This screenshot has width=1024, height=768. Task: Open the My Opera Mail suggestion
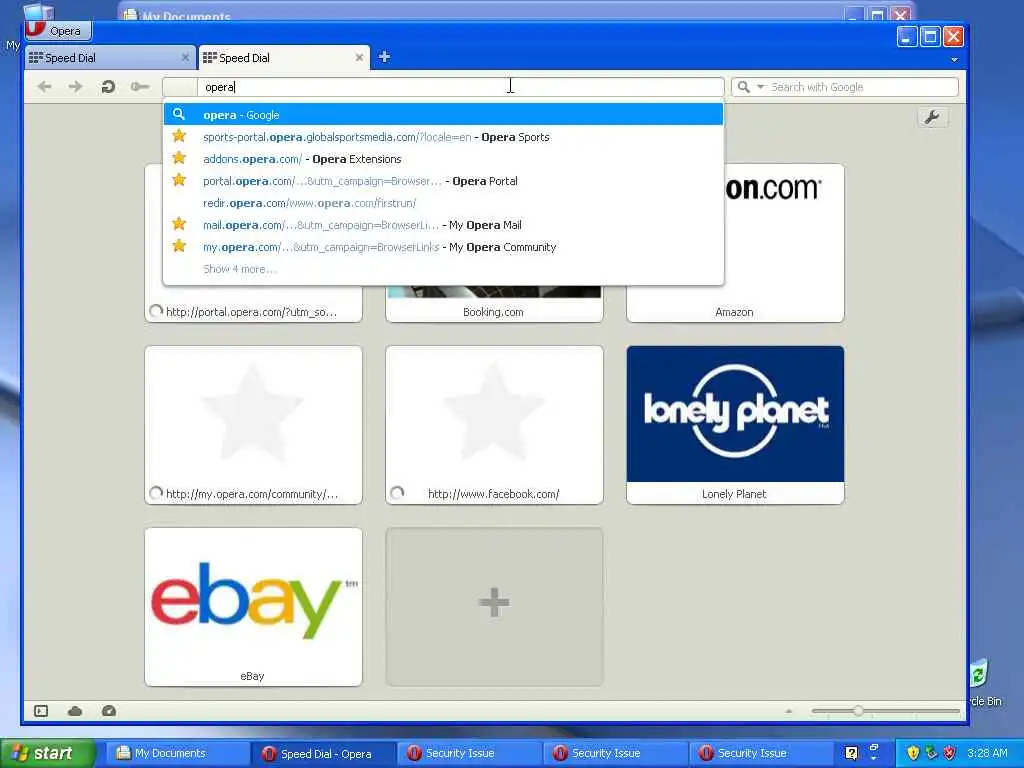click(x=443, y=225)
